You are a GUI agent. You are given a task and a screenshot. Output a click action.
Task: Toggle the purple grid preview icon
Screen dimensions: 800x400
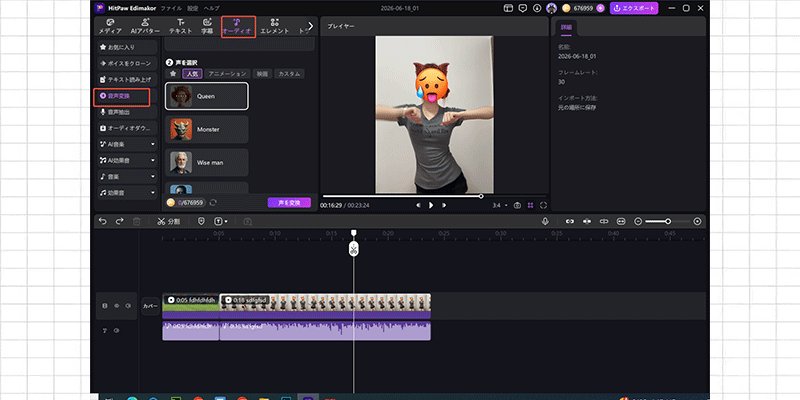531,205
